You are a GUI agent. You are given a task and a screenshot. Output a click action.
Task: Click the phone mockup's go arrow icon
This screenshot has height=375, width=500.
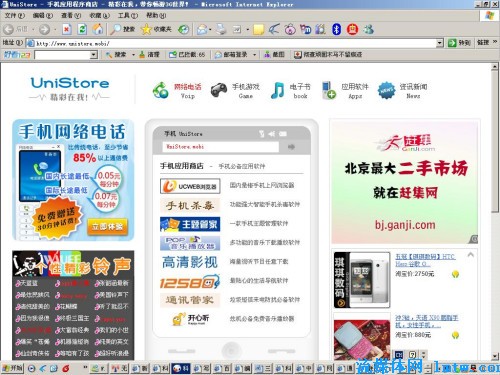291,147
